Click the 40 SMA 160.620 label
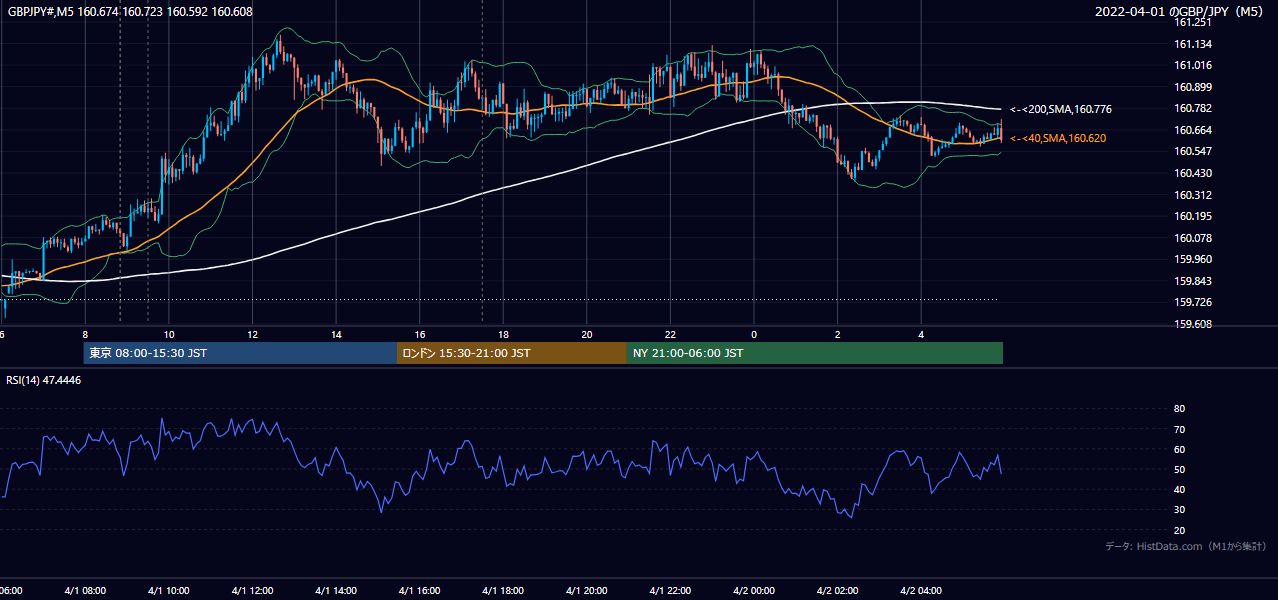This screenshot has width=1278, height=600. coord(1058,138)
